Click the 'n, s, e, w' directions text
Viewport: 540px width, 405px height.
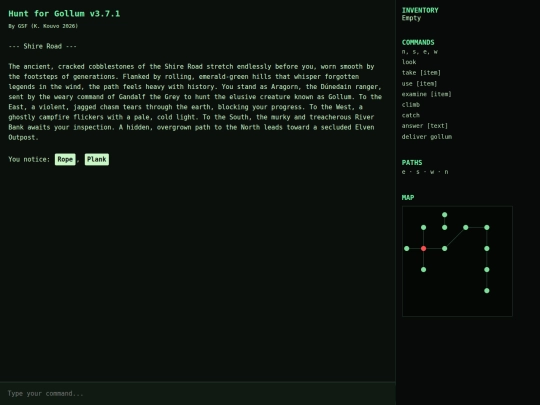[419, 52]
